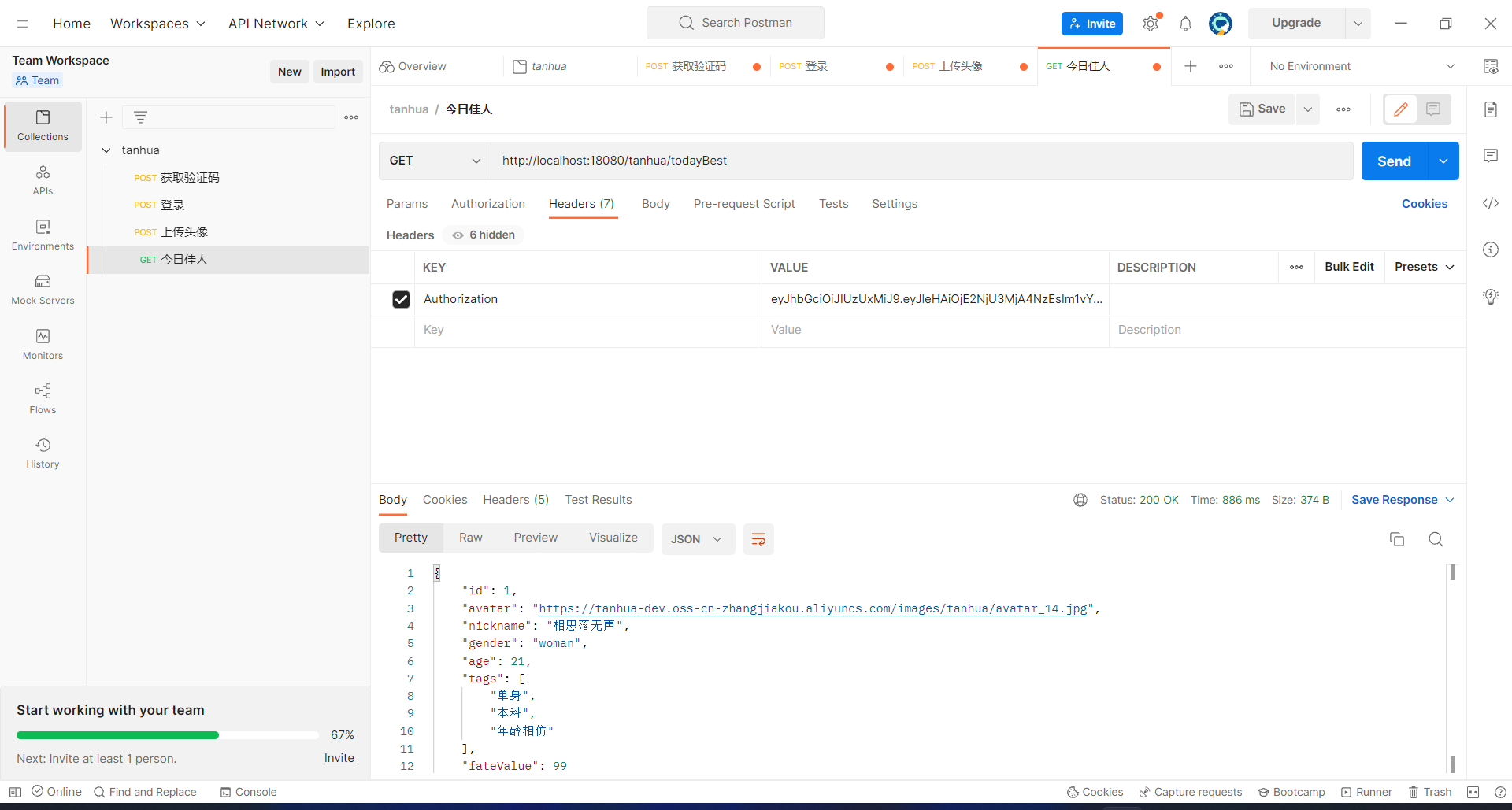Toggle two-pane view in status bar

pyautogui.click(x=1473, y=792)
